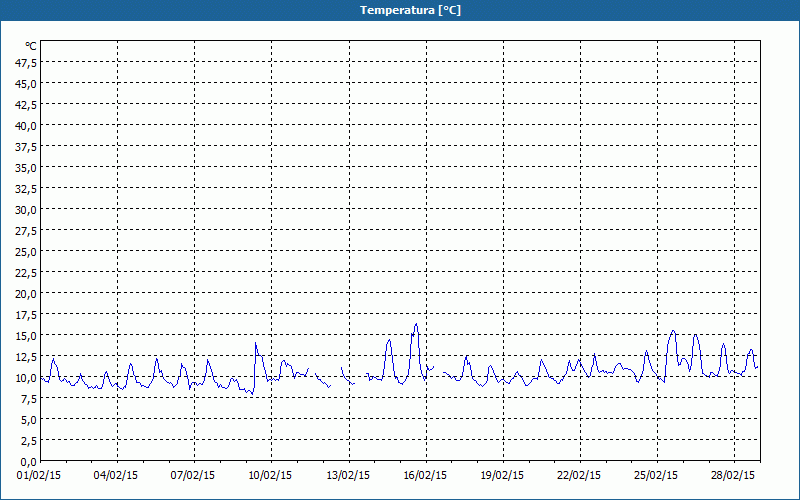
Task: Click the 5,0 y-axis label
Action: (28, 420)
